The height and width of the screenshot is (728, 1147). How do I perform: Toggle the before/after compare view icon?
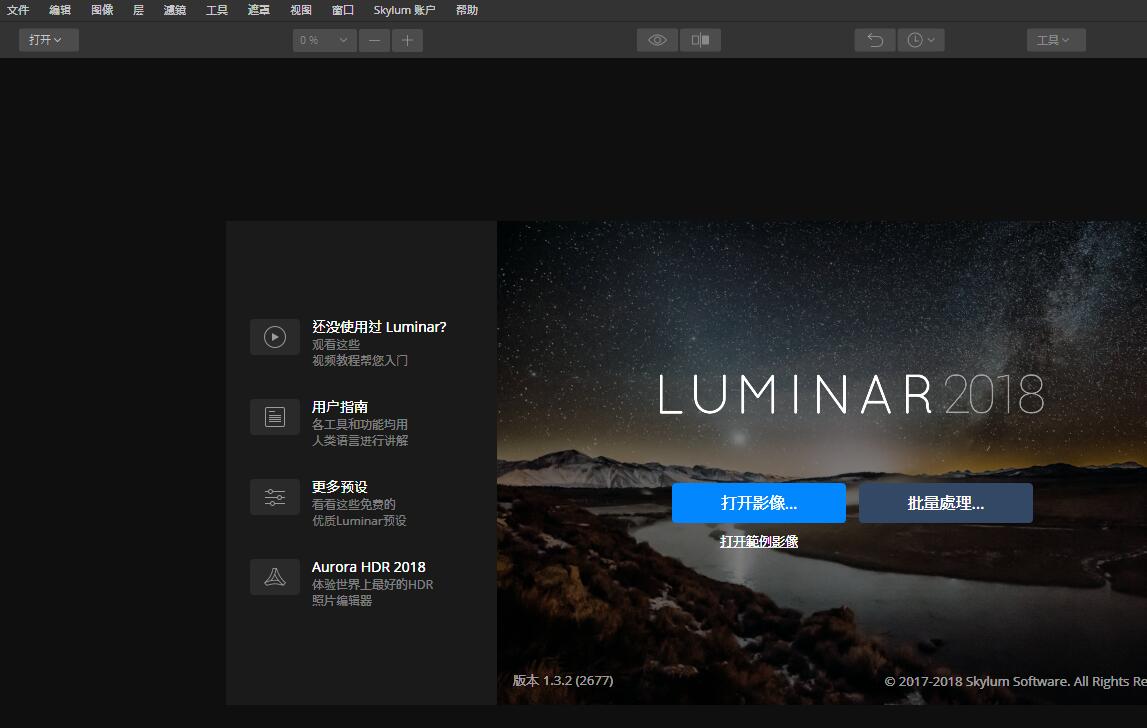point(700,40)
